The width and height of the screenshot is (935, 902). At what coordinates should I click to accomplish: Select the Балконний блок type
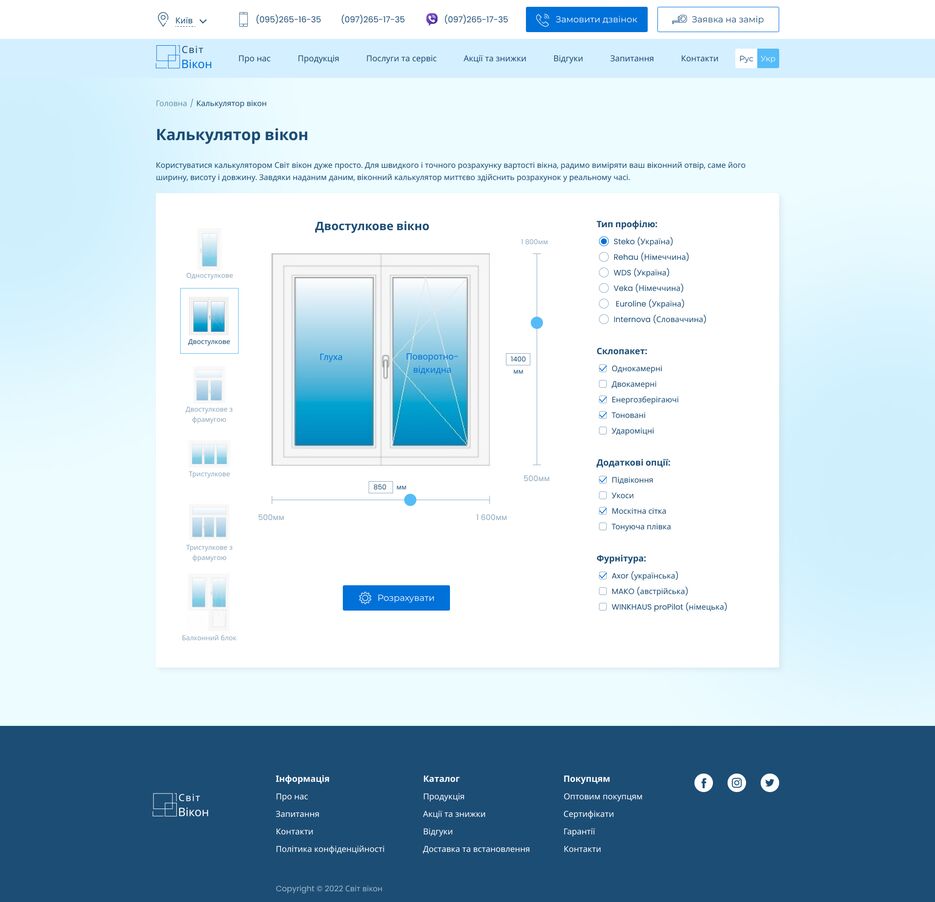pyautogui.click(x=209, y=607)
